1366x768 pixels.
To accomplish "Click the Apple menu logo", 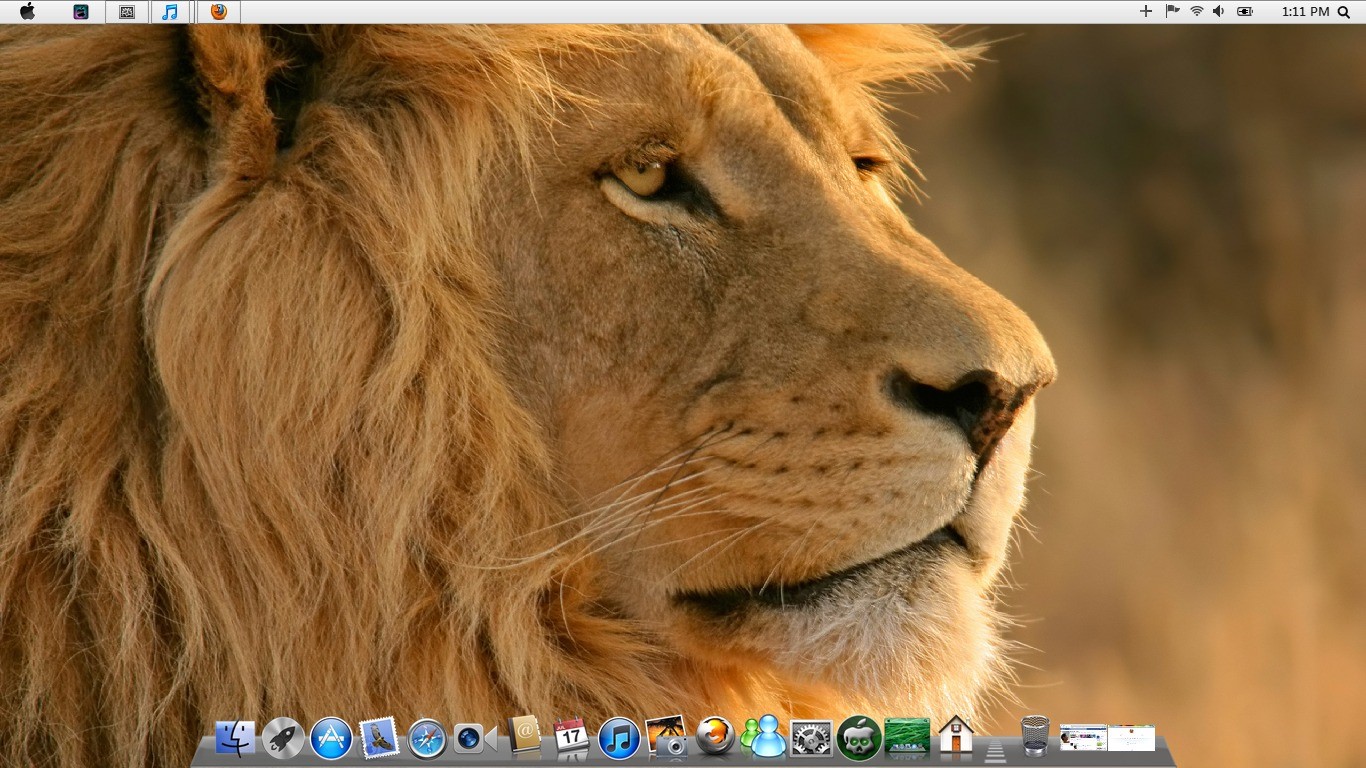I will point(27,12).
